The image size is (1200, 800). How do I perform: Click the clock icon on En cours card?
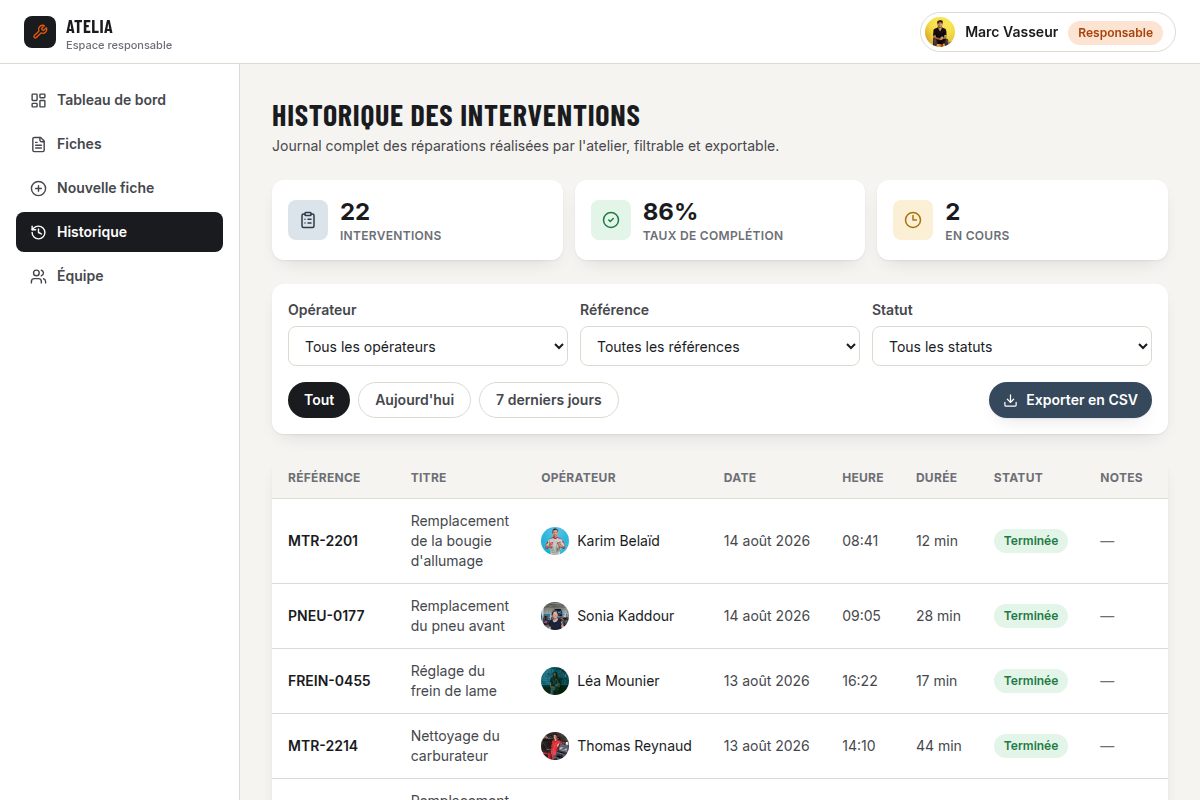pos(913,220)
